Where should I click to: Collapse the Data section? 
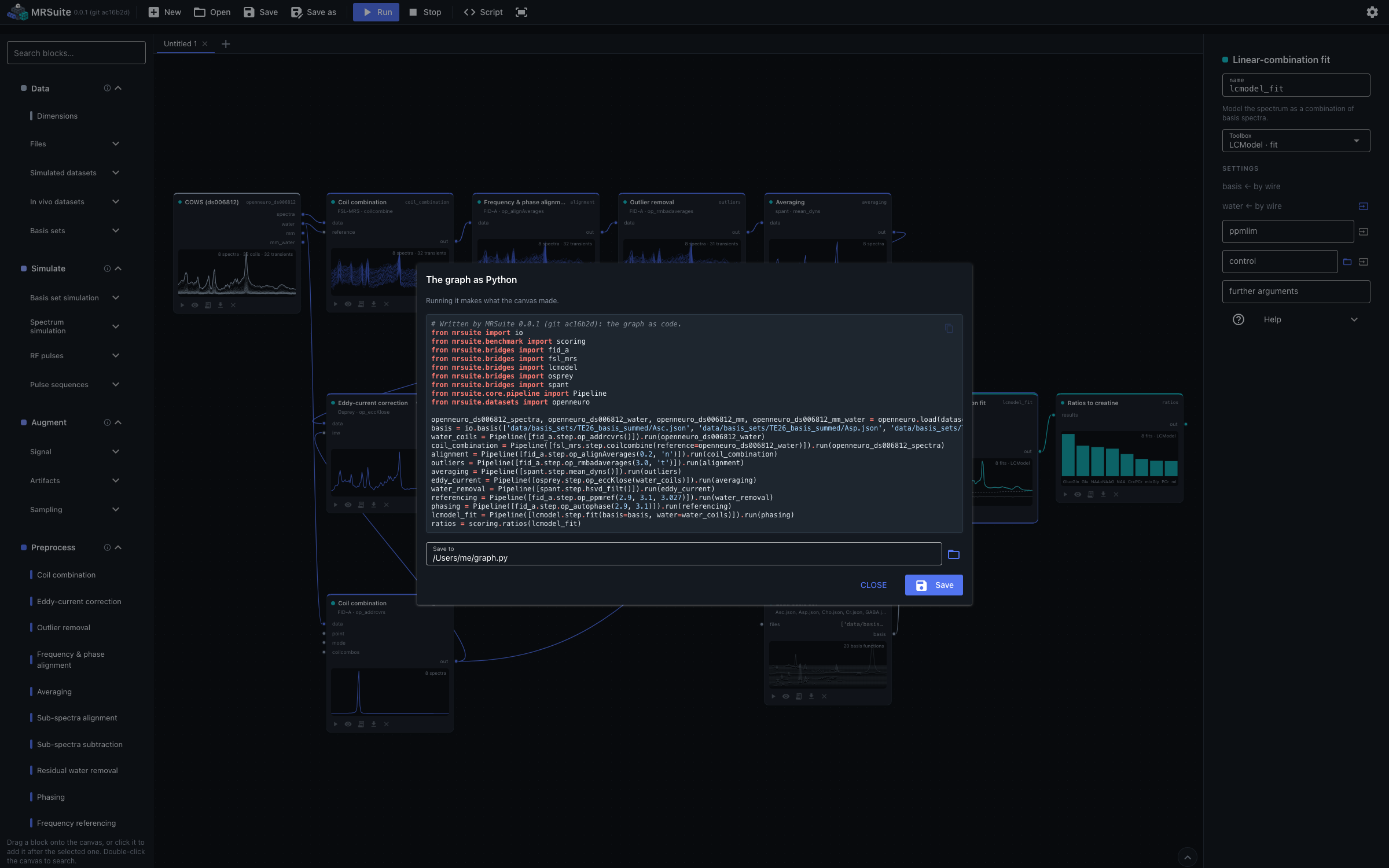click(x=118, y=88)
